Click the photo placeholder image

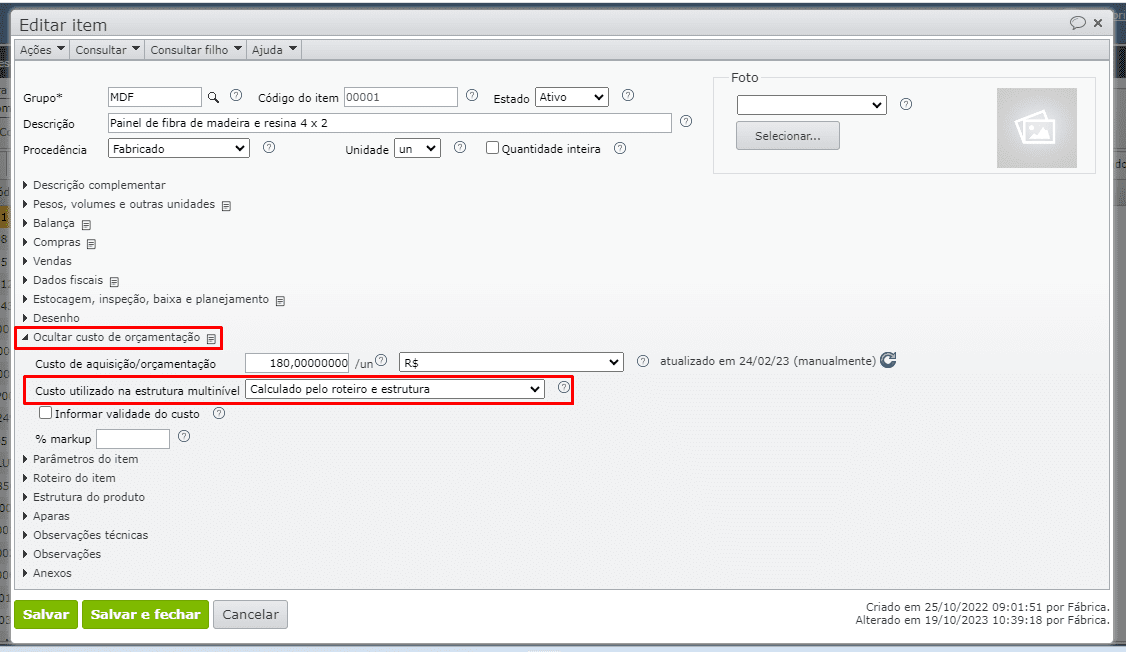[1036, 128]
